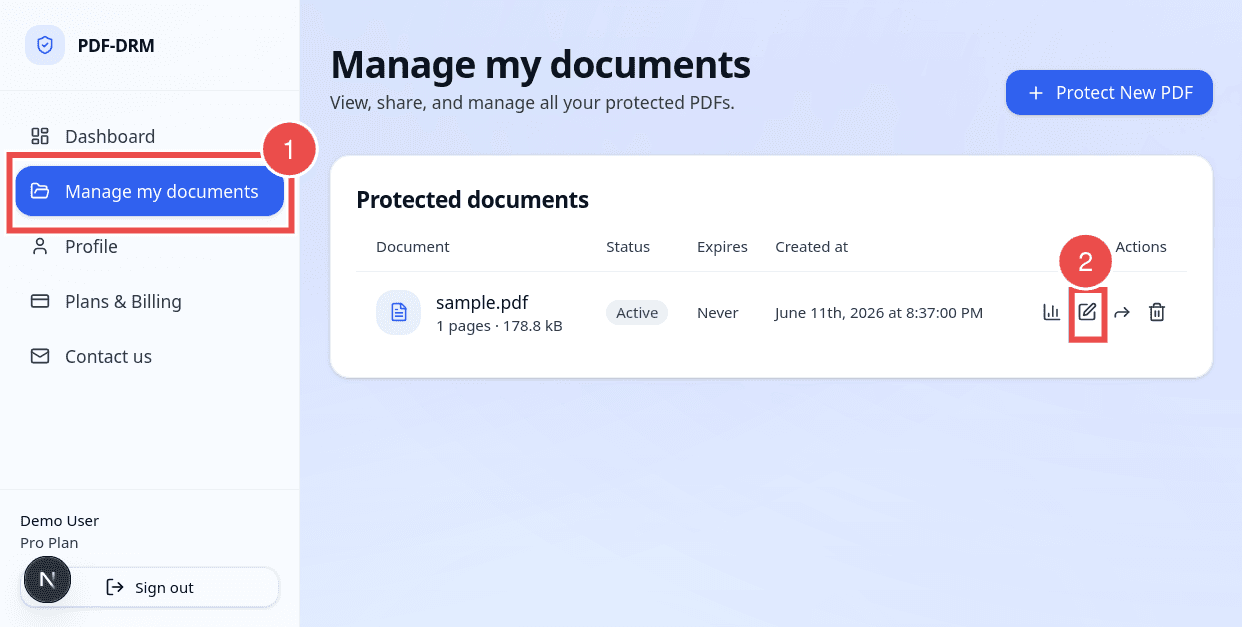
Task: Click the Document column header
Action: tap(413, 247)
